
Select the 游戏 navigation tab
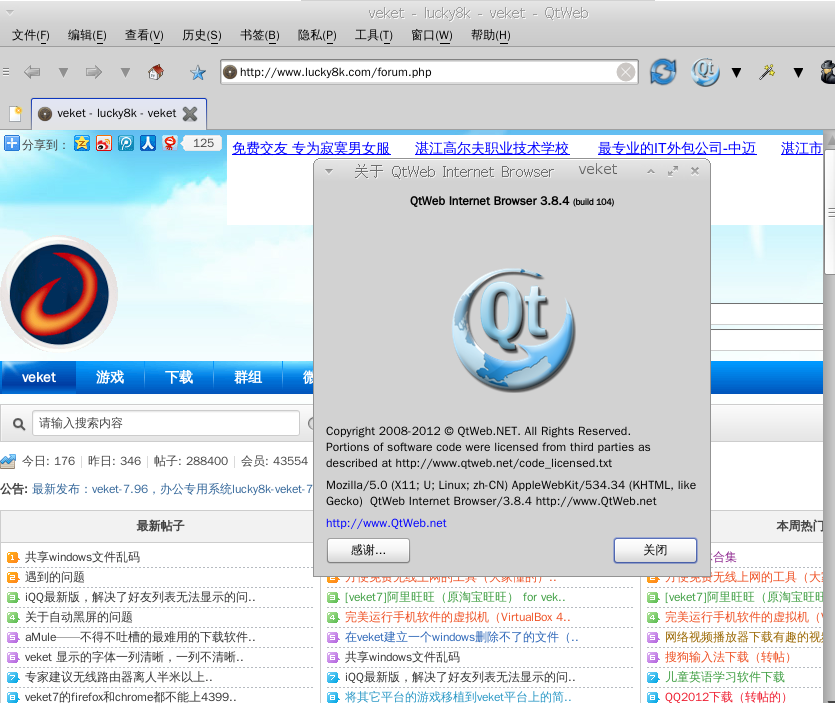[110, 377]
